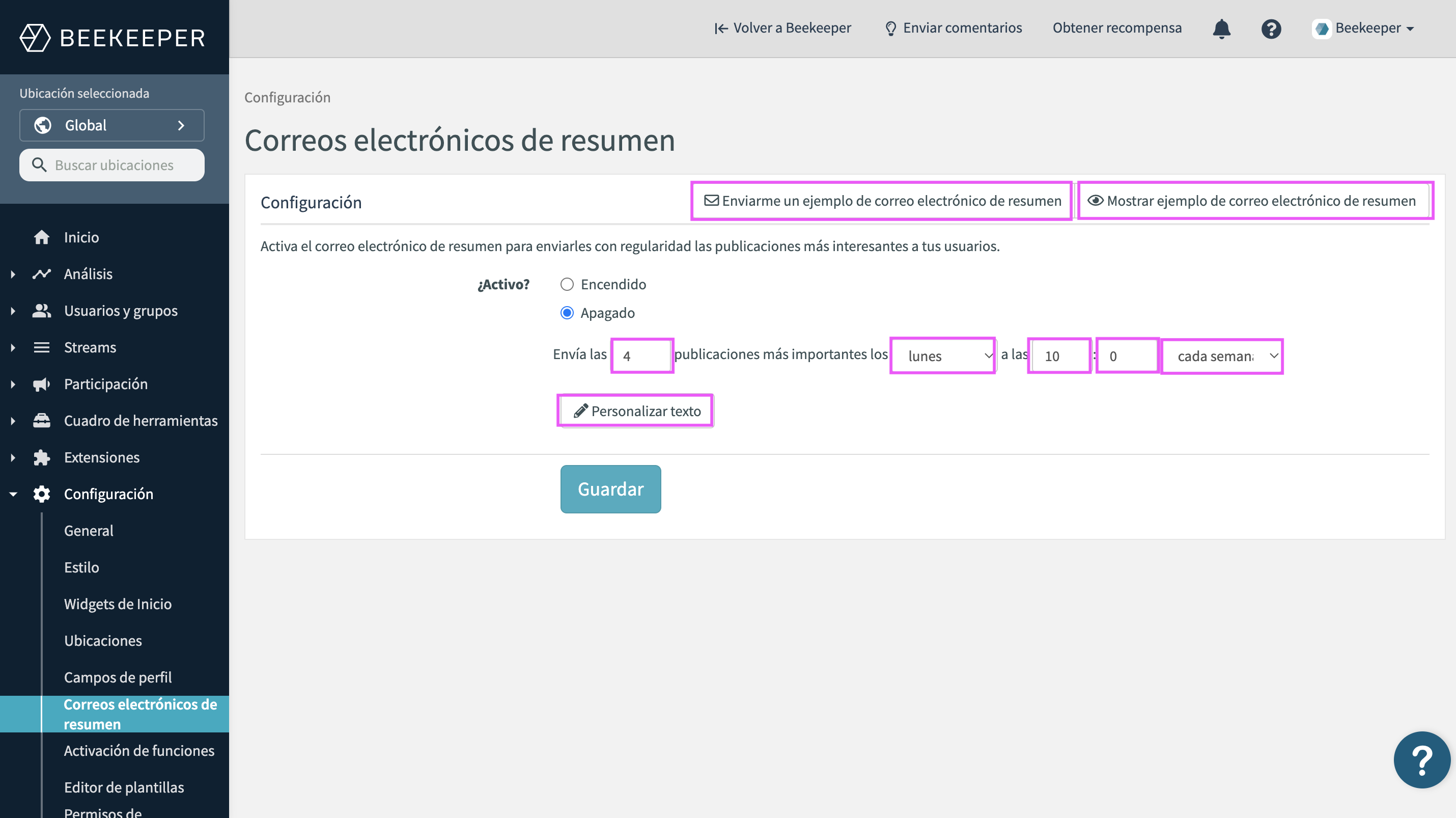Open the General settings item
The height and width of the screenshot is (818, 1456).
click(88, 530)
